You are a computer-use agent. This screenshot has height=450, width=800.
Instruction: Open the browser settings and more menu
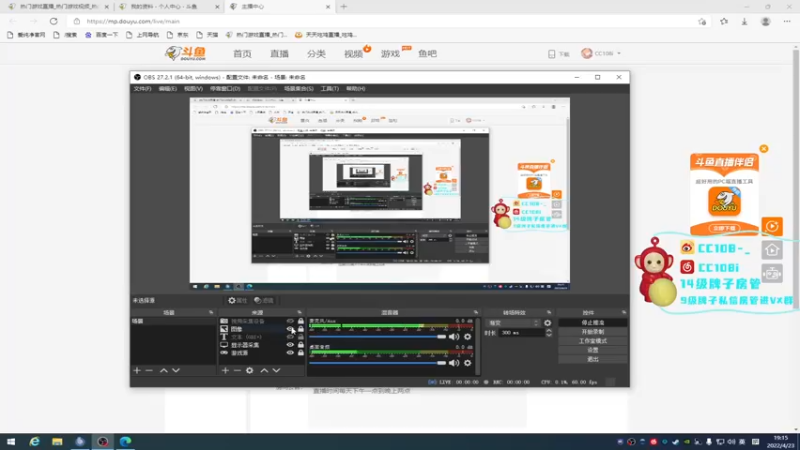[787, 21]
